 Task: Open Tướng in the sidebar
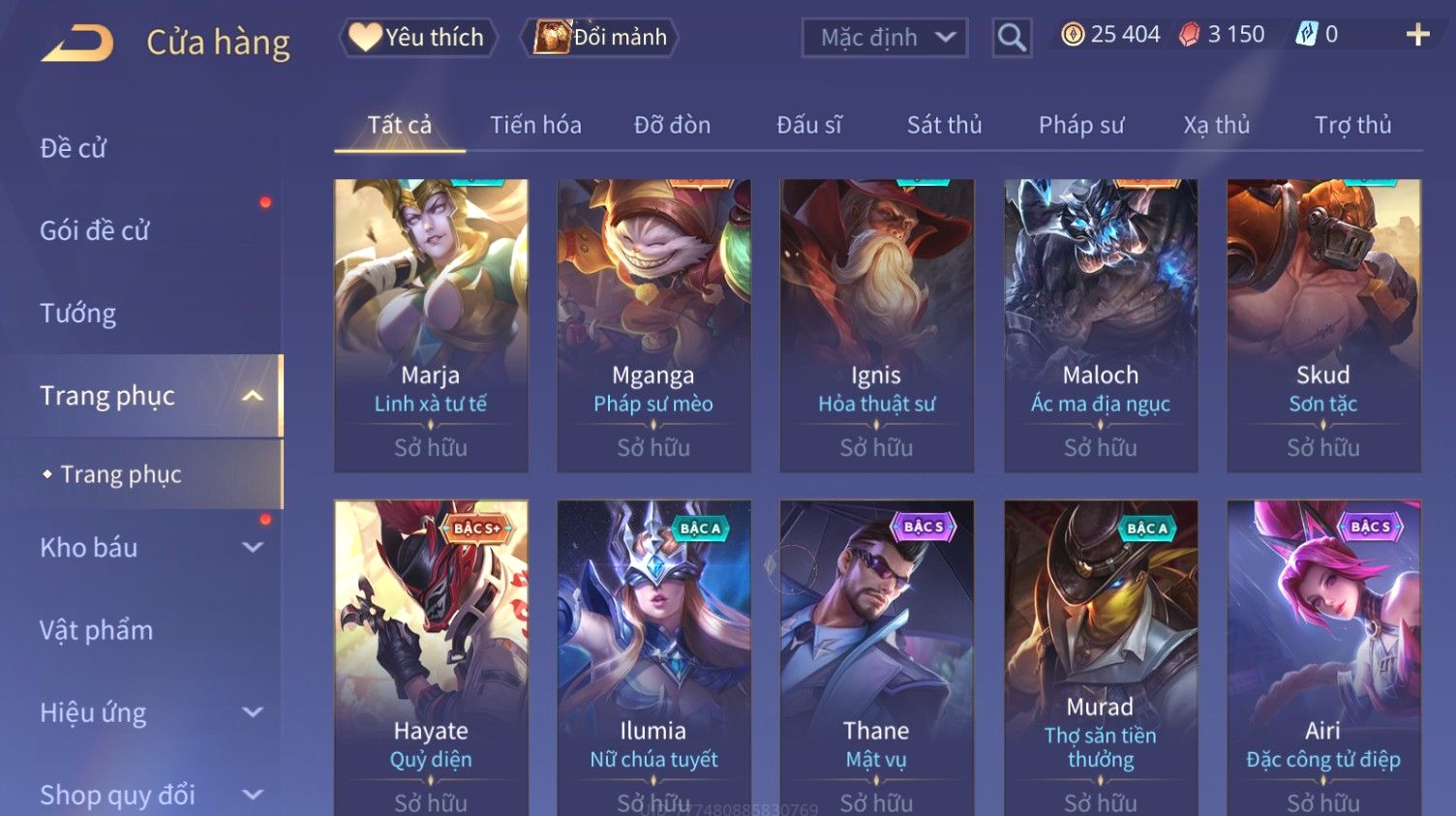[x=77, y=314]
